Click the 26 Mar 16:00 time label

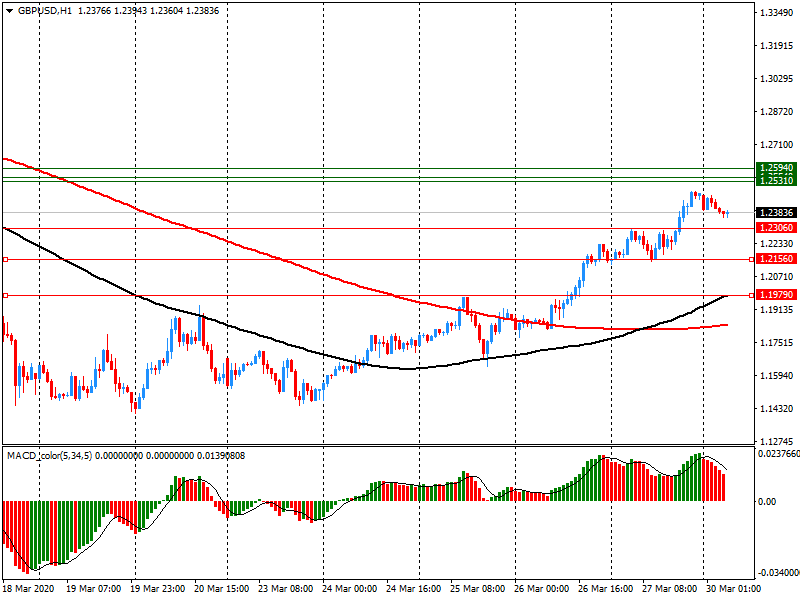tap(606, 589)
